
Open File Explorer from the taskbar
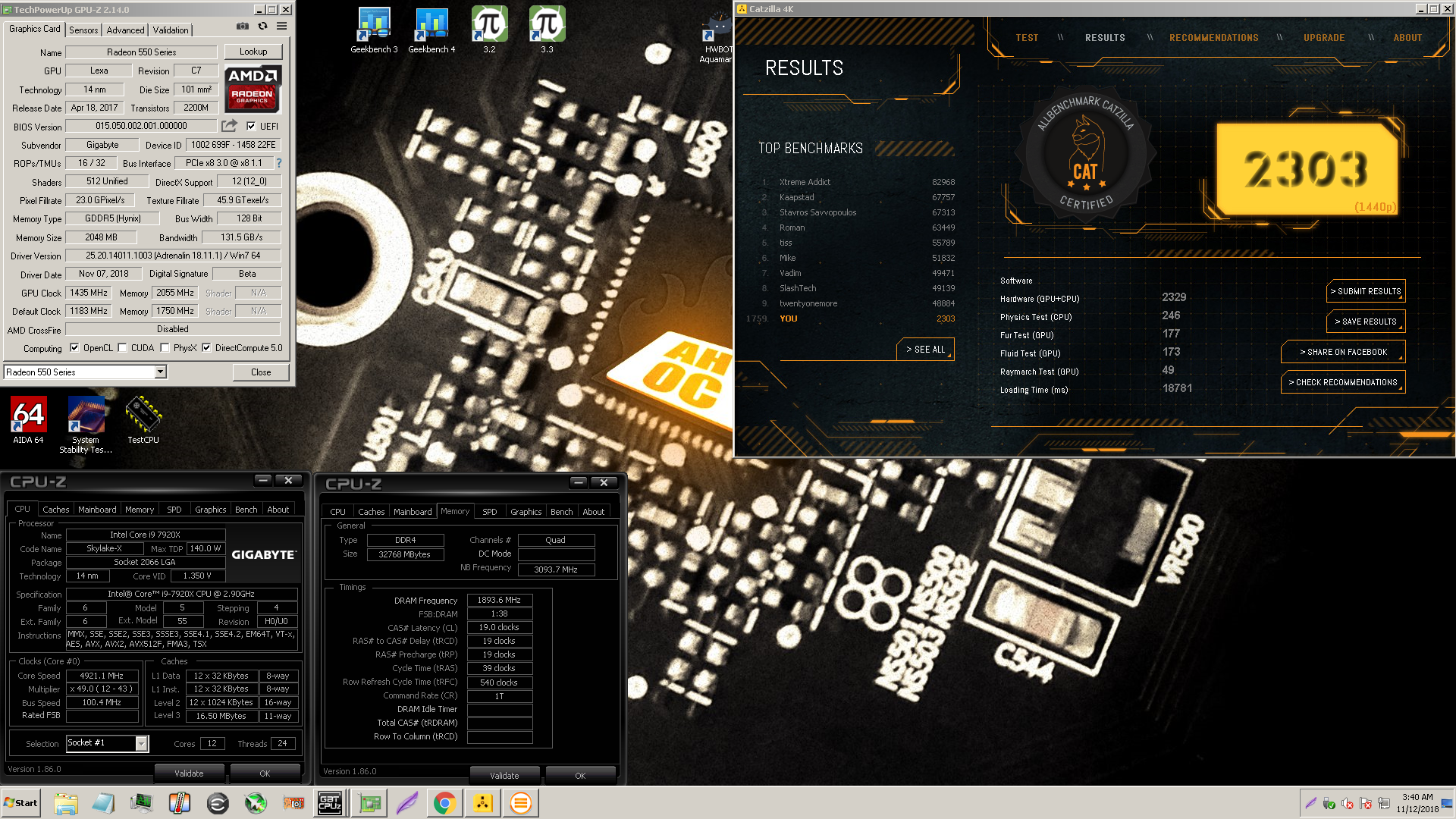click(x=66, y=803)
